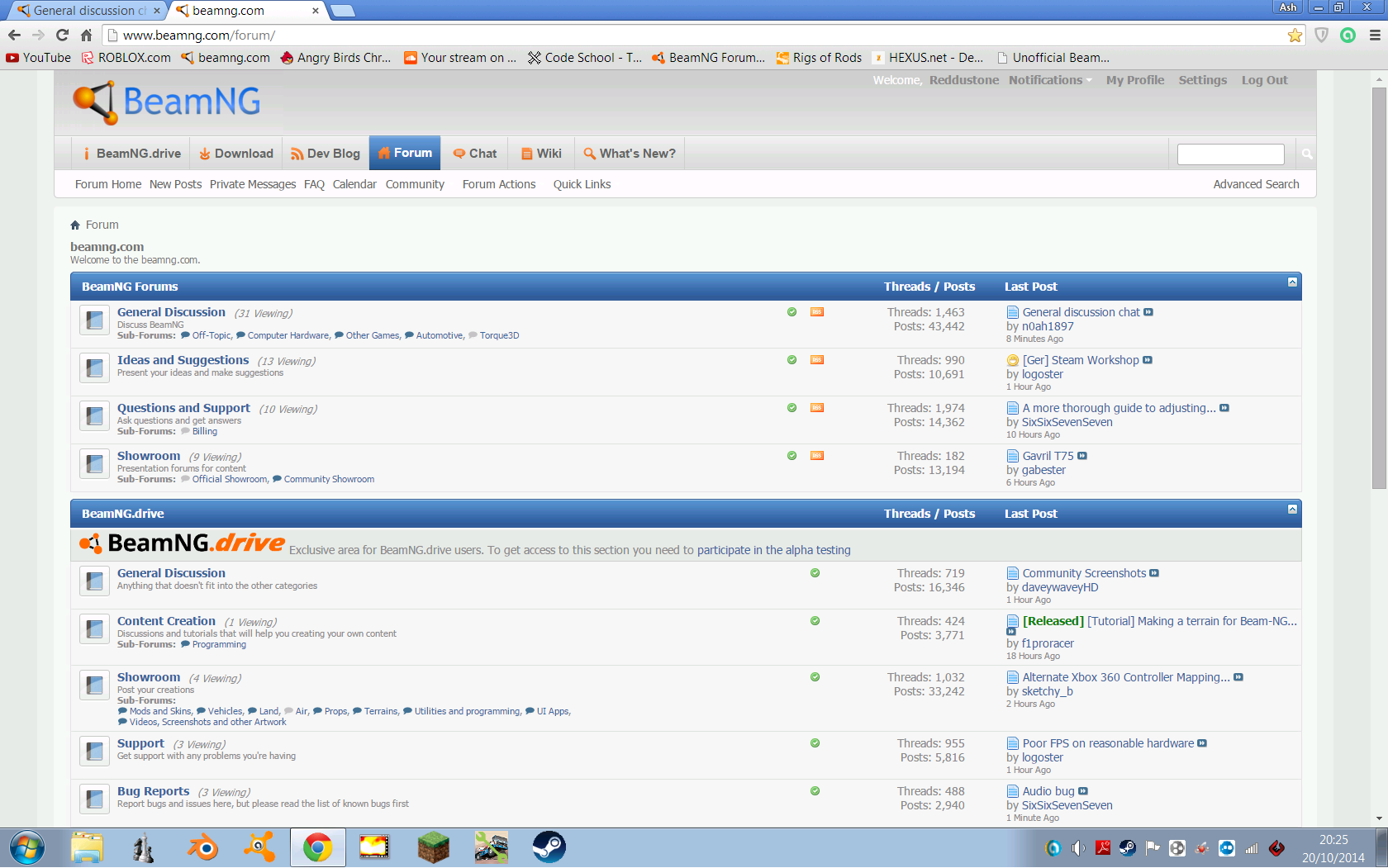This screenshot has width=1388, height=868.
Task: Click the forum search magnifier button
Action: pyautogui.click(x=1307, y=154)
